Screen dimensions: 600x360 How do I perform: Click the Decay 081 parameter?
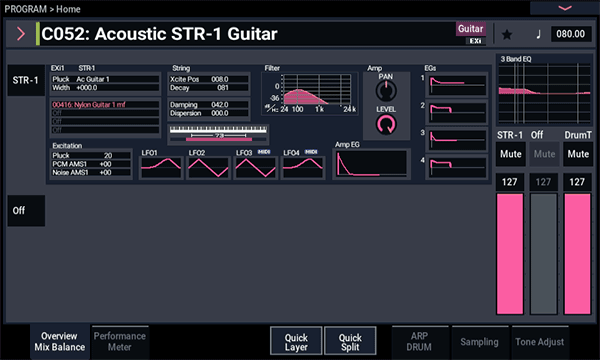(x=209, y=88)
